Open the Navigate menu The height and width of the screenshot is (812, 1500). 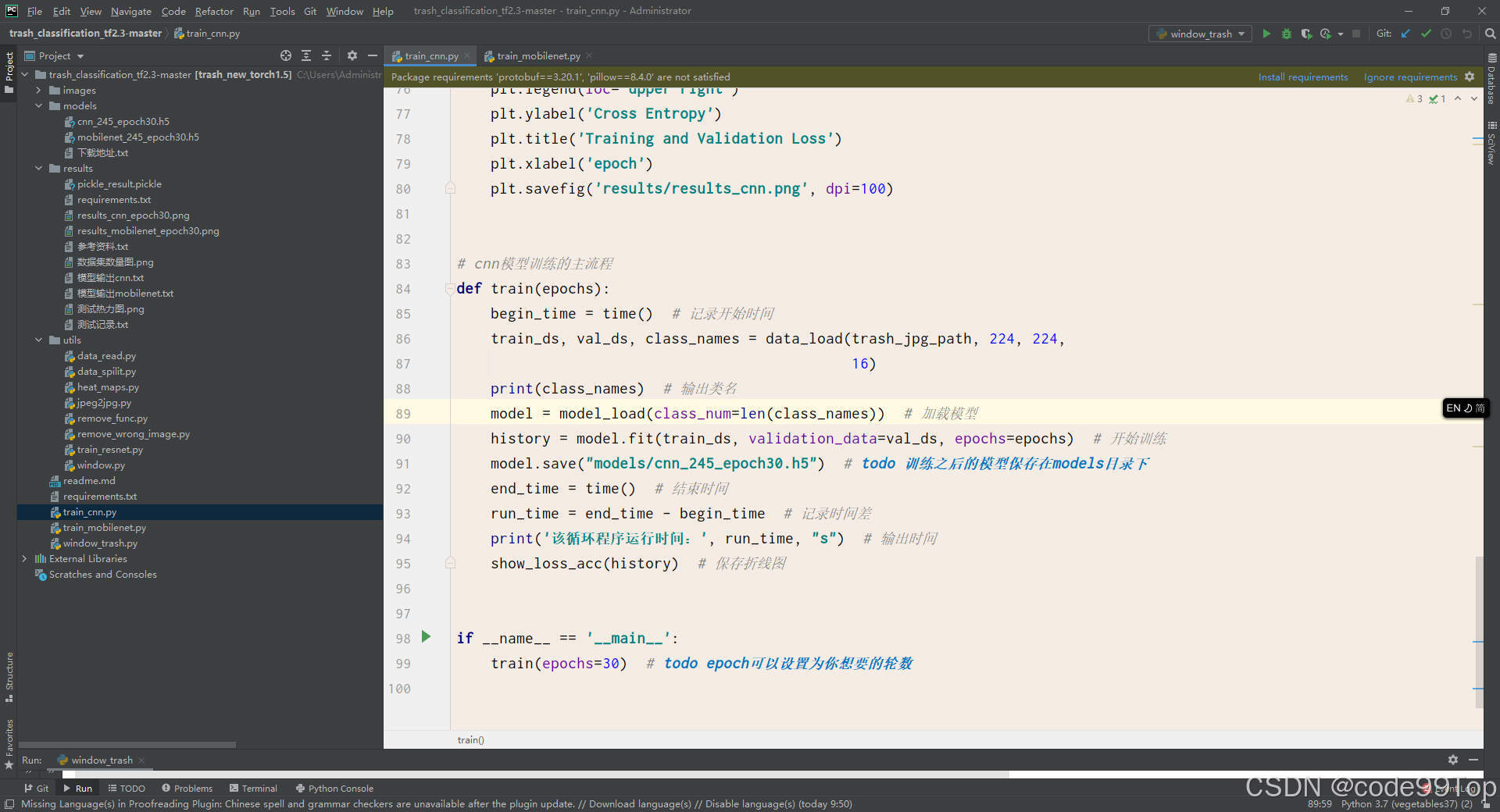(x=131, y=11)
